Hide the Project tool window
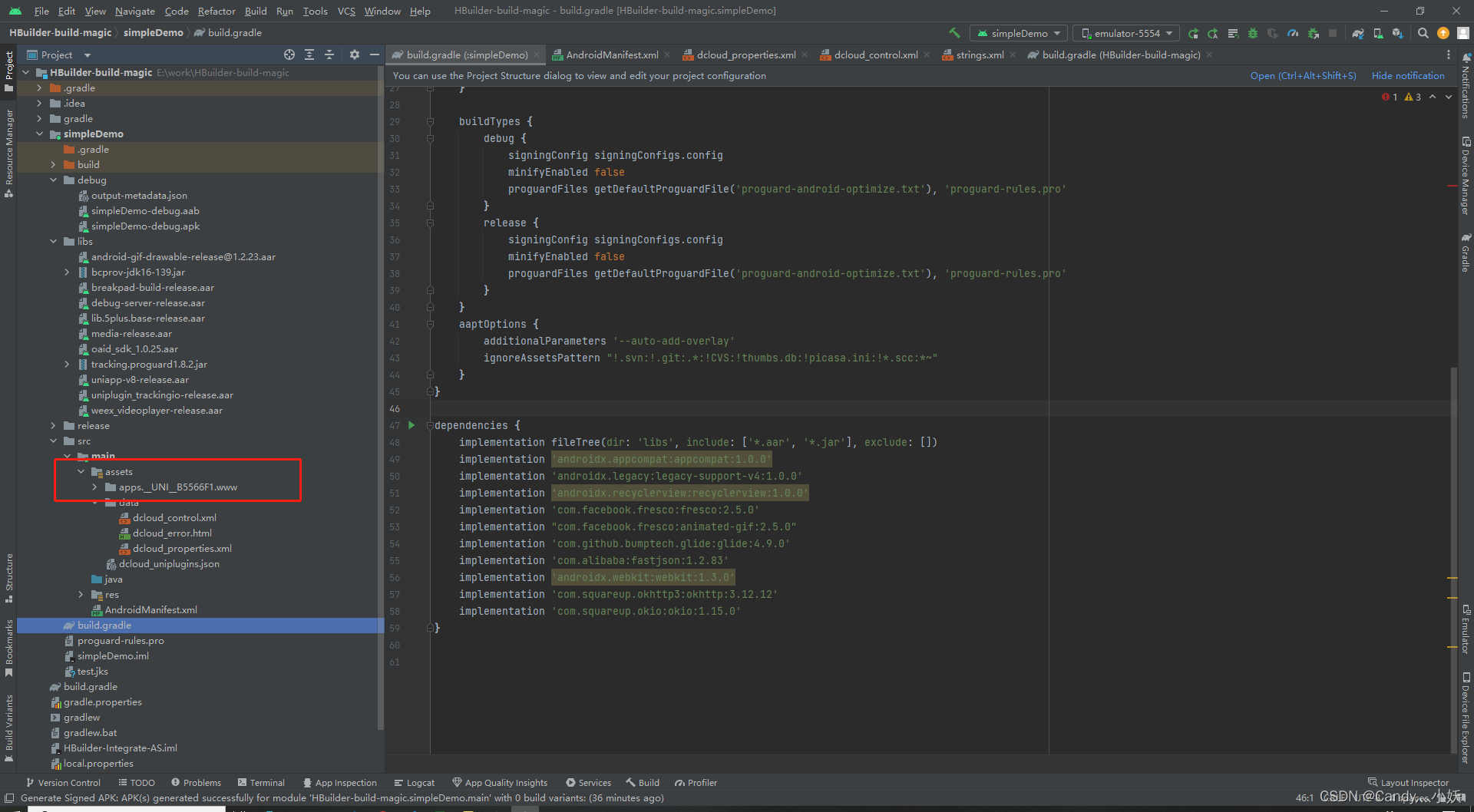This screenshot has width=1474, height=812. pyautogui.click(x=374, y=54)
